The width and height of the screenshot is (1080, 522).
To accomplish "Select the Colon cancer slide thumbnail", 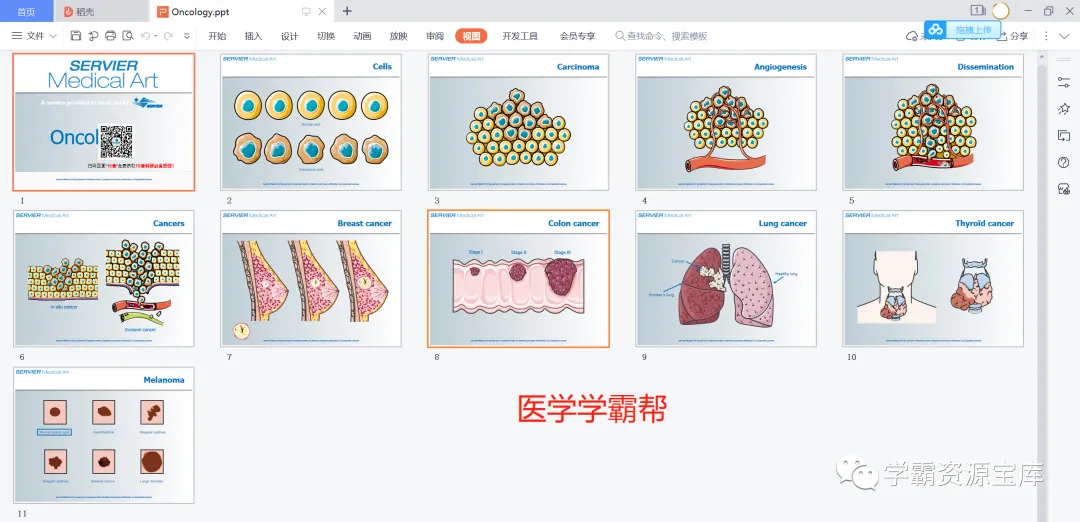I will pos(519,278).
